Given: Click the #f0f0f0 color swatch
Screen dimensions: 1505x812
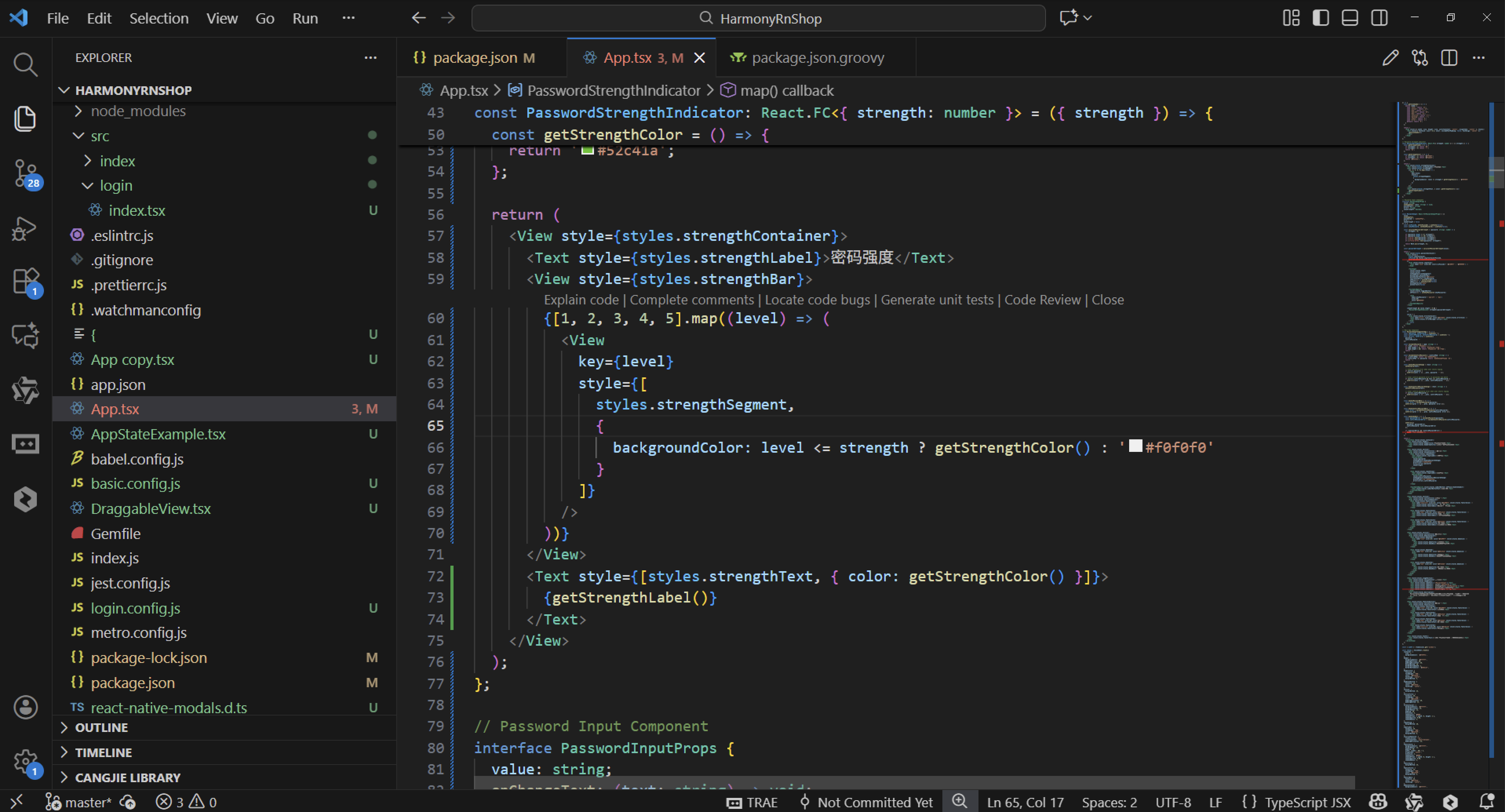Looking at the screenshot, I should point(1135,446).
